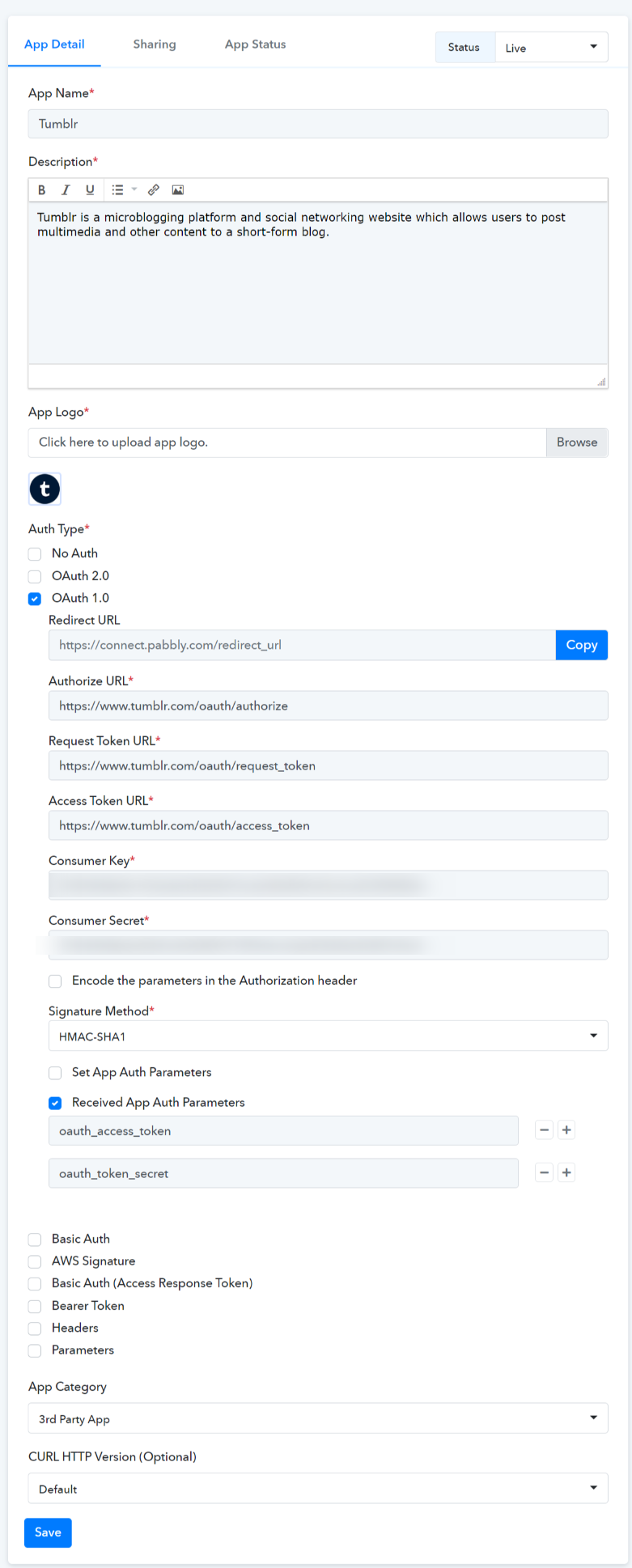Select the Headers auth checkbox
This screenshot has width=632, height=1568.
coord(35,1329)
